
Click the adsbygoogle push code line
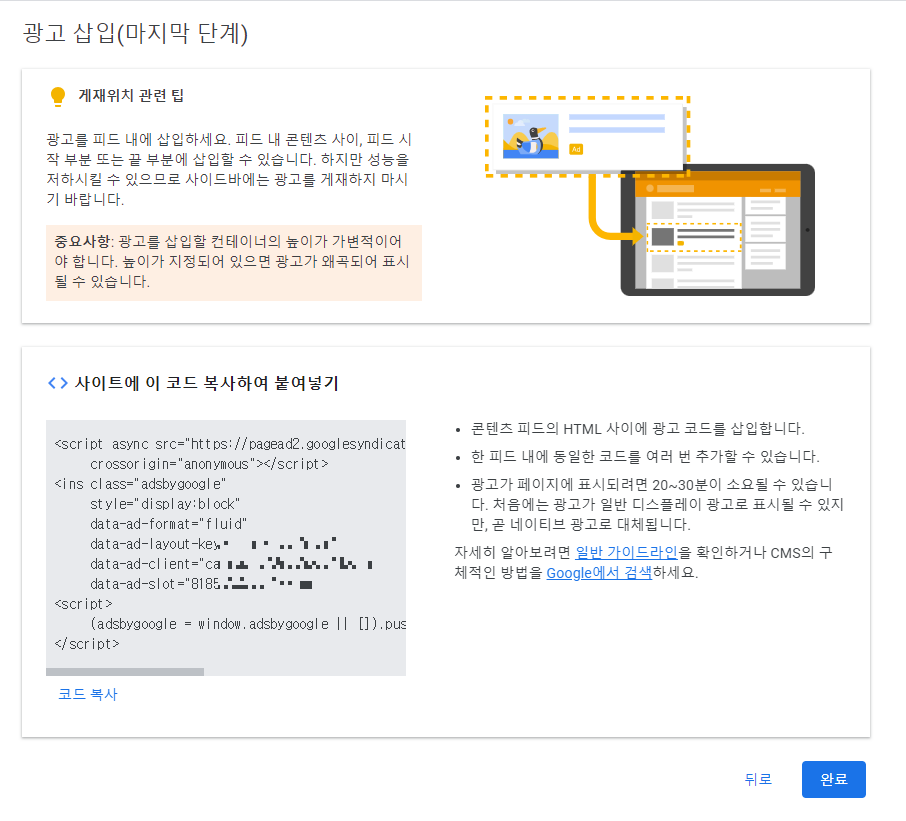pyautogui.click(x=248, y=623)
